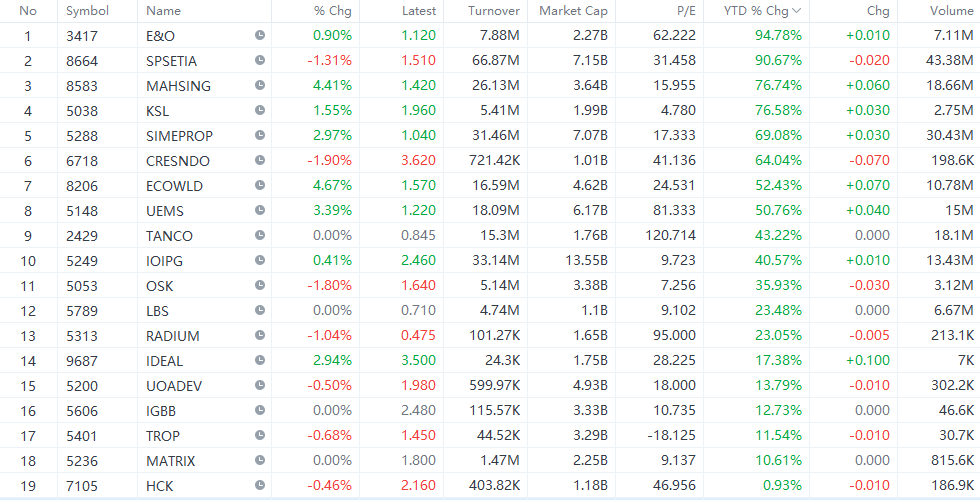Click RADIUM P/E value 95.000
This screenshot has height=500, width=980.
click(x=674, y=336)
